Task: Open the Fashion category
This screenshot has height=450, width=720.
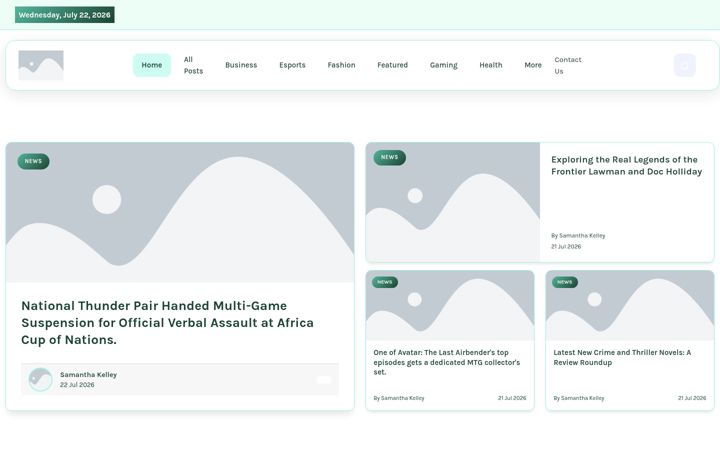Action: click(341, 65)
